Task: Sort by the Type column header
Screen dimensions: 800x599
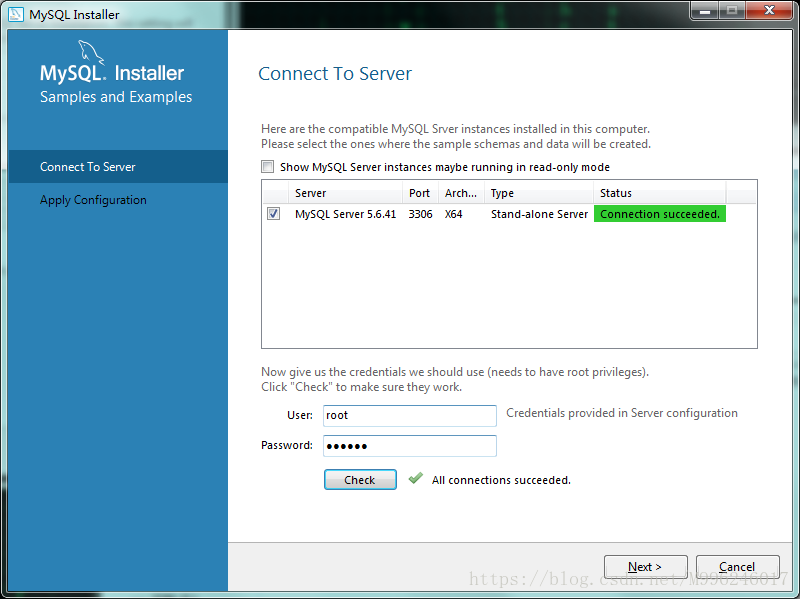Action: coord(539,193)
